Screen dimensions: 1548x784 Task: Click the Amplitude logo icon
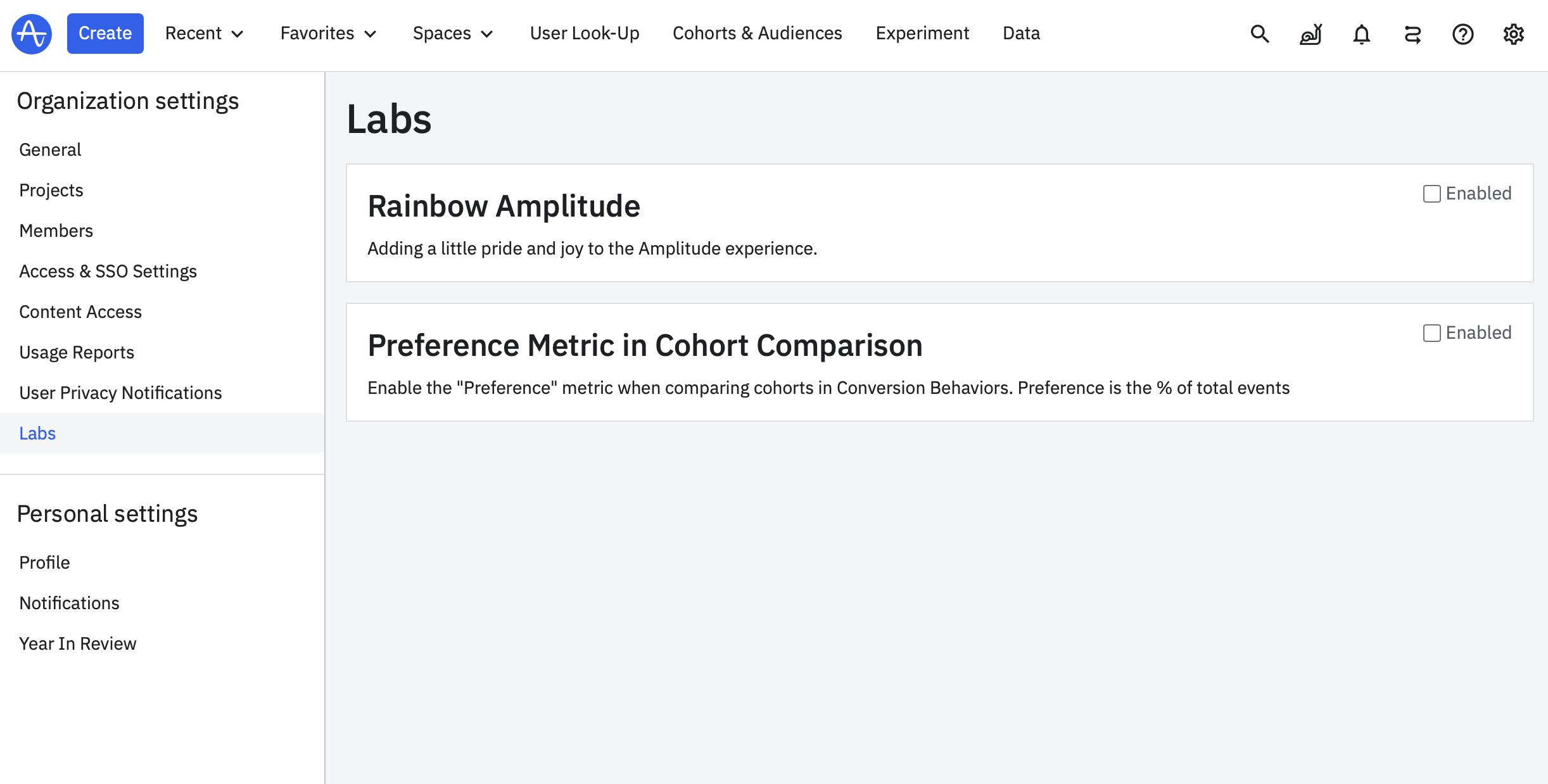point(32,34)
